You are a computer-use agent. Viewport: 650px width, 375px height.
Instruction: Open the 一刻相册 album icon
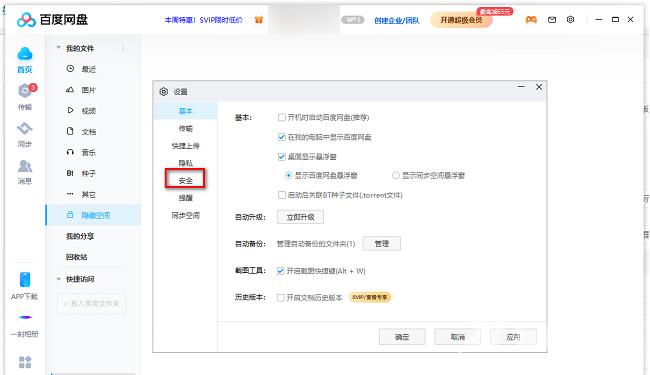tap(25, 317)
